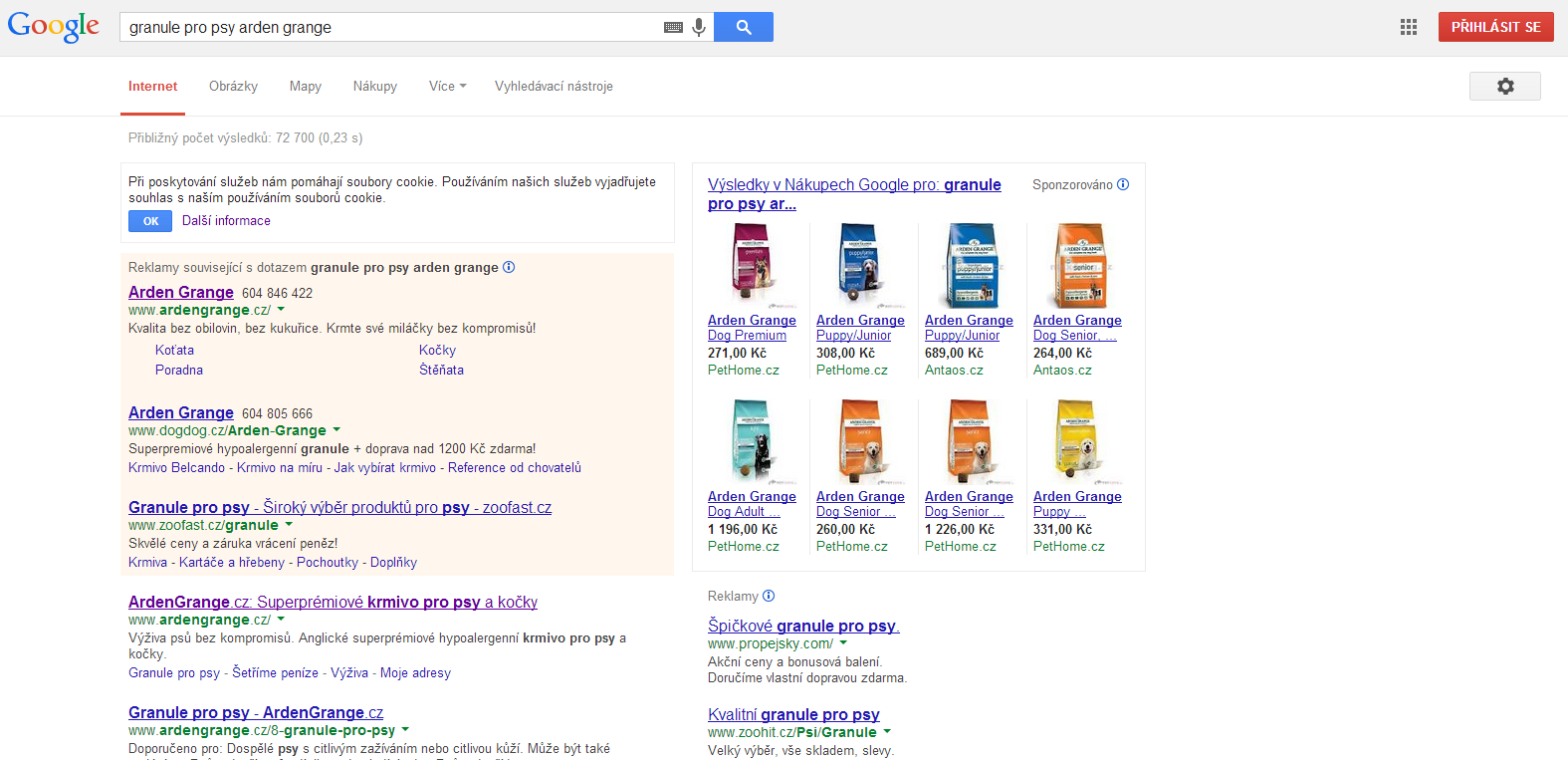Click the Kočky sitelink

[437, 351]
